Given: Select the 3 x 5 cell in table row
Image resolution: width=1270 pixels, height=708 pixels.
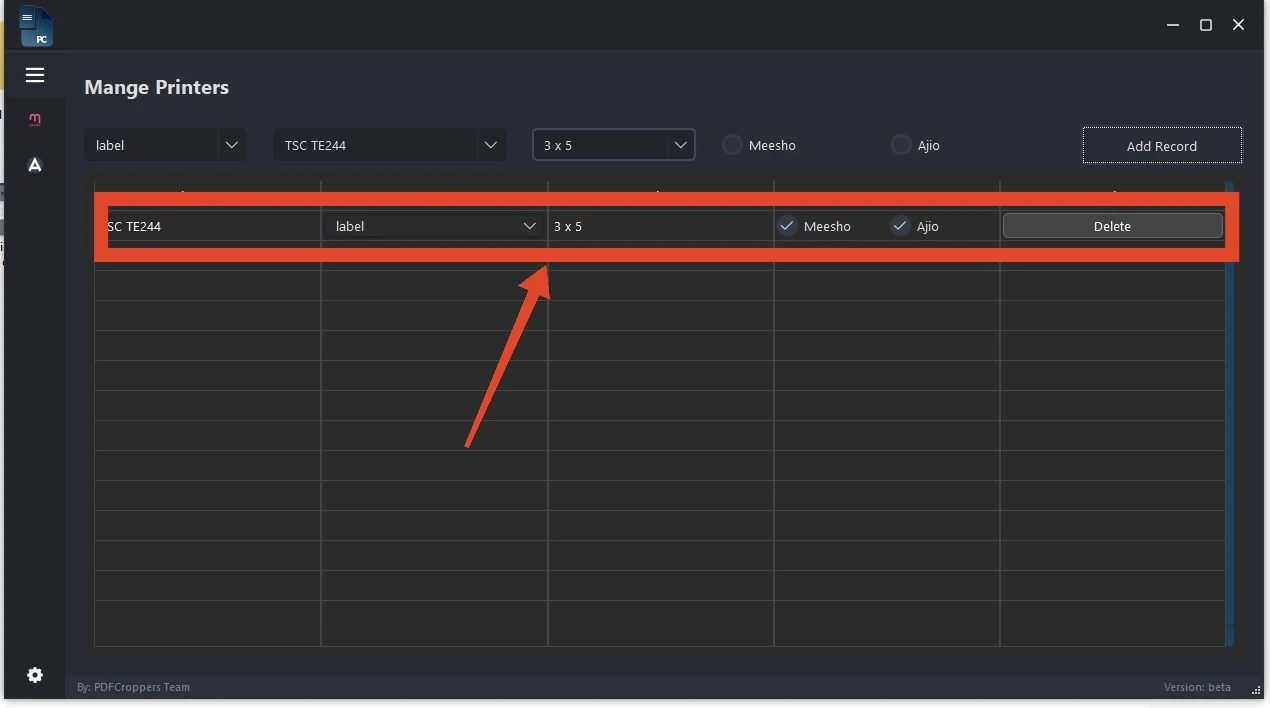Looking at the screenshot, I should pyautogui.click(x=660, y=226).
